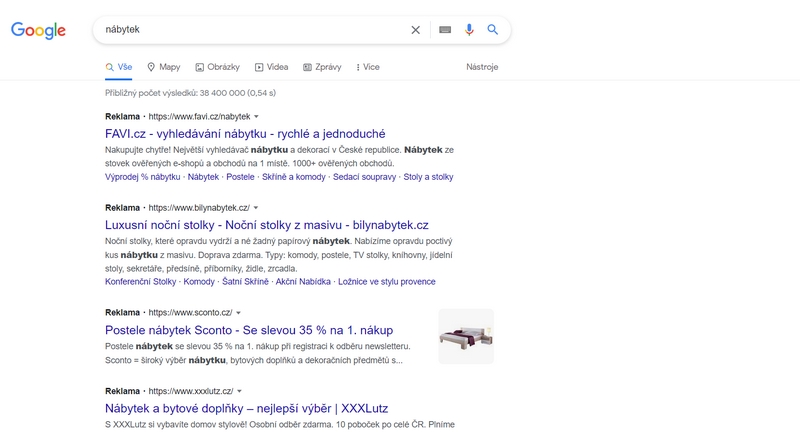
Task: Follow the FAVI Nábytek sitelink
Action: [x=203, y=177]
